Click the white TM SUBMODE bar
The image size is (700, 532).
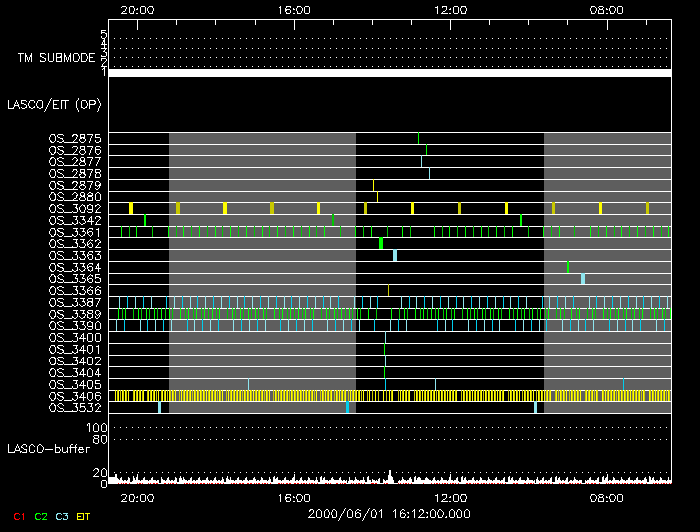click(389, 73)
